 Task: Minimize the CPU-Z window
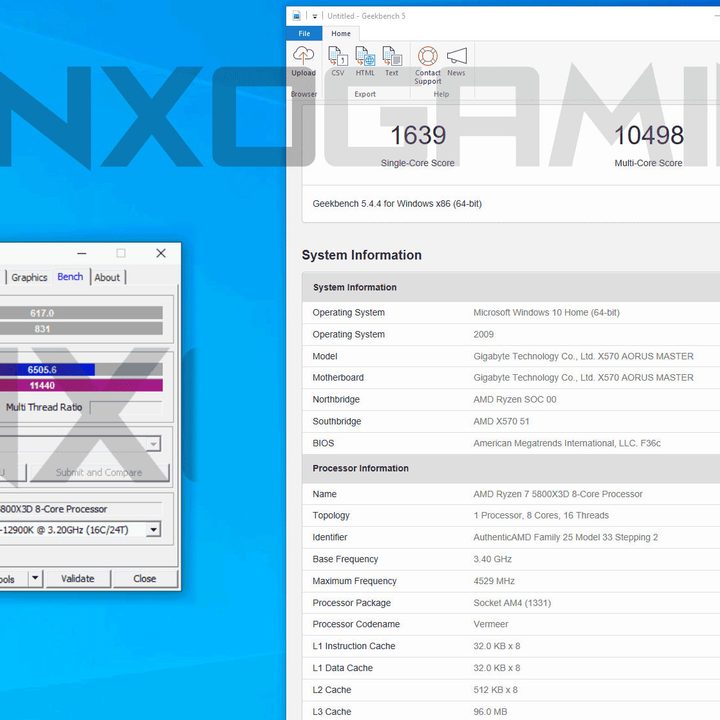coord(82,253)
